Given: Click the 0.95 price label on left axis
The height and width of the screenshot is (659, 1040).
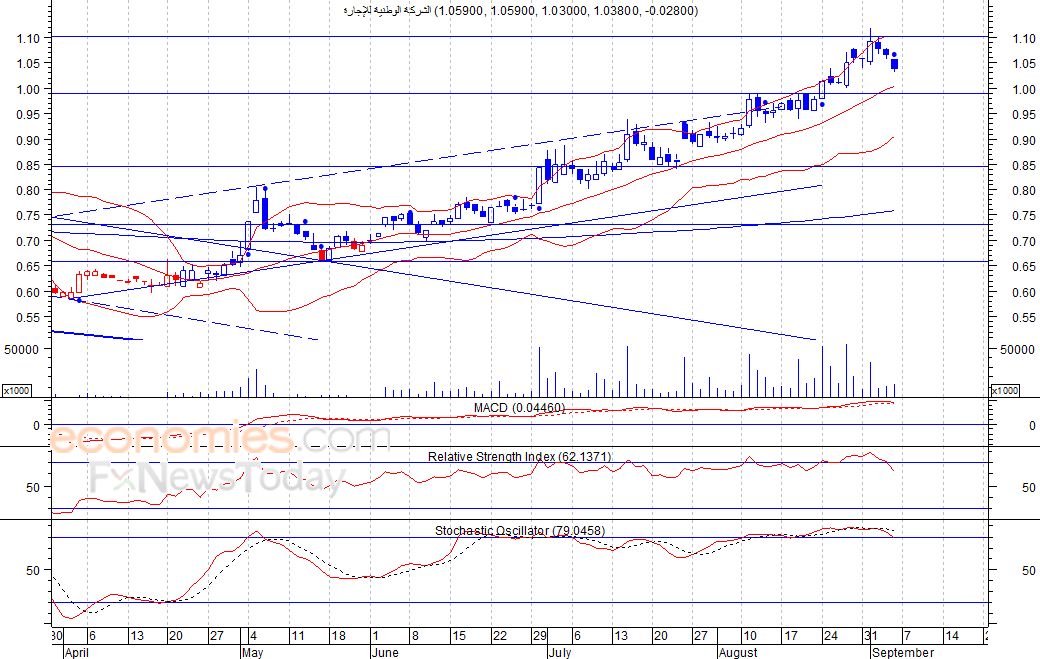Looking at the screenshot, I should pyautogui.click(x=29, y=115).
